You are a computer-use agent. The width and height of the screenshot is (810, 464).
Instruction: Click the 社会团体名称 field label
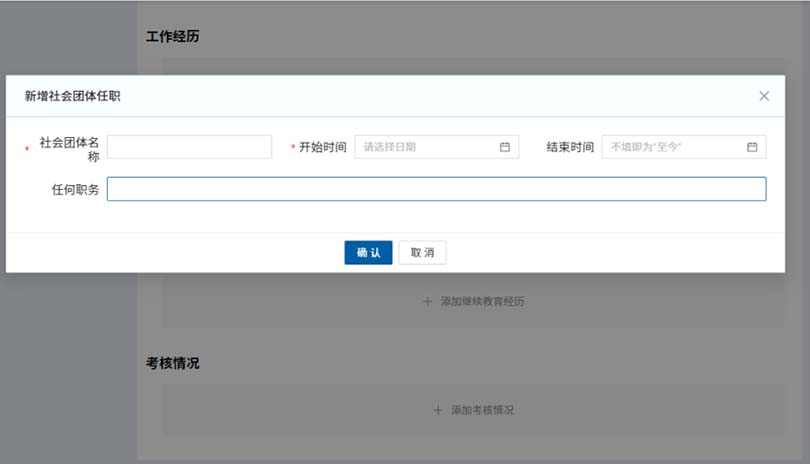coord(69,149)
